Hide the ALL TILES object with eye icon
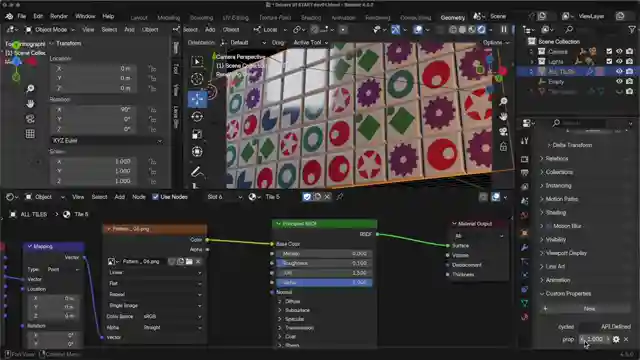640x360 pixels. pos(619,71)
